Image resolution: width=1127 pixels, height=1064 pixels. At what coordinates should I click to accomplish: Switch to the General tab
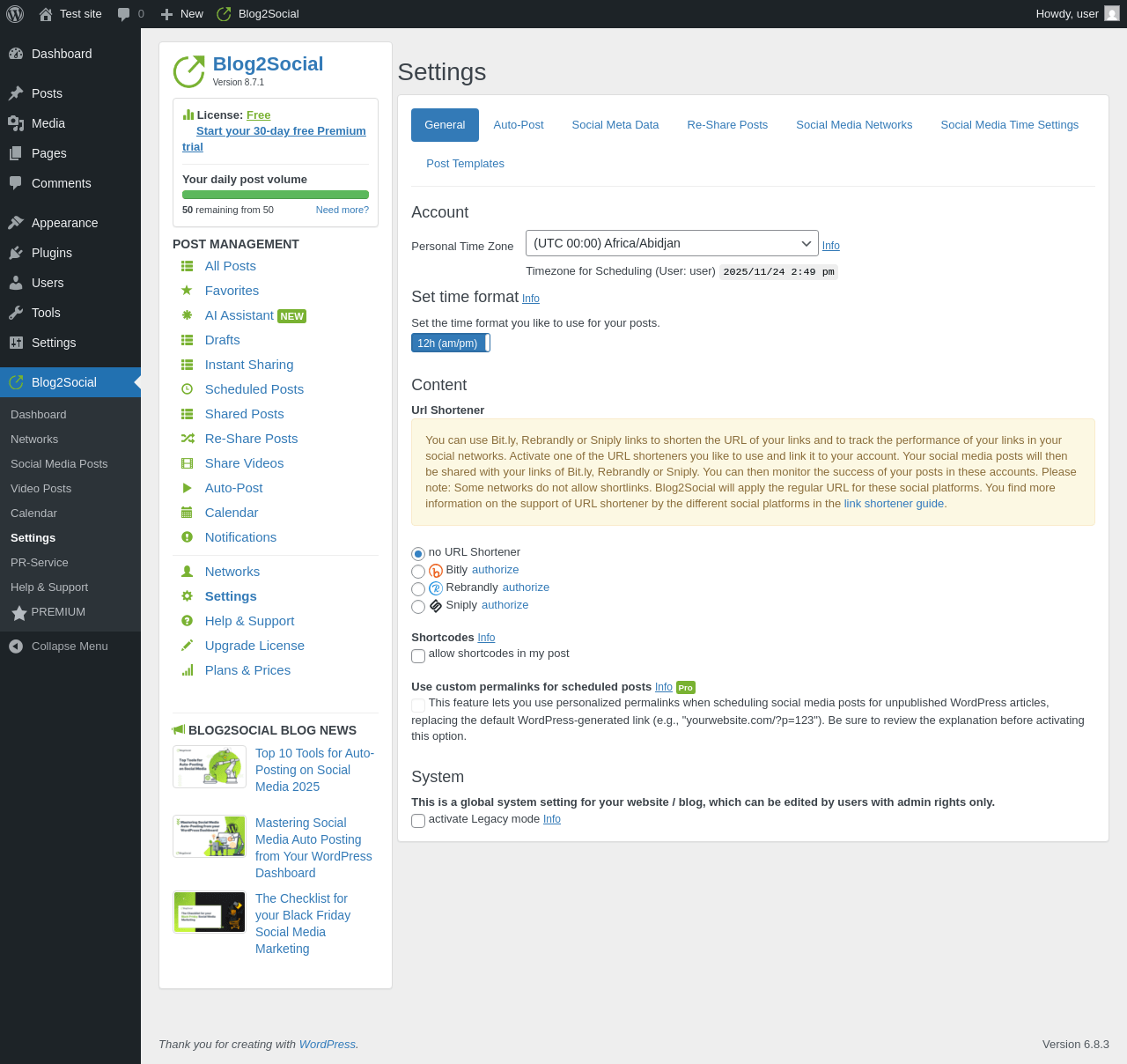pyautogui.click(x=445, y=125)
